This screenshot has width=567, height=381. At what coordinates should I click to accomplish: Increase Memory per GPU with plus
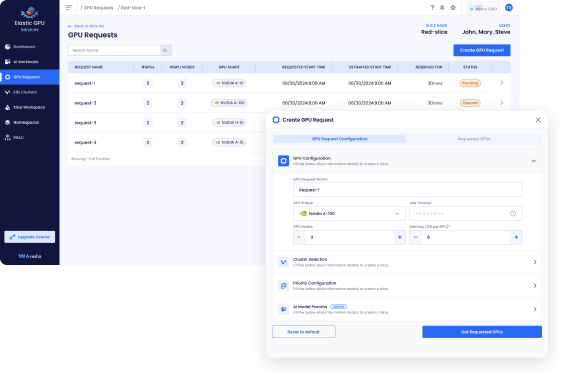516,237
